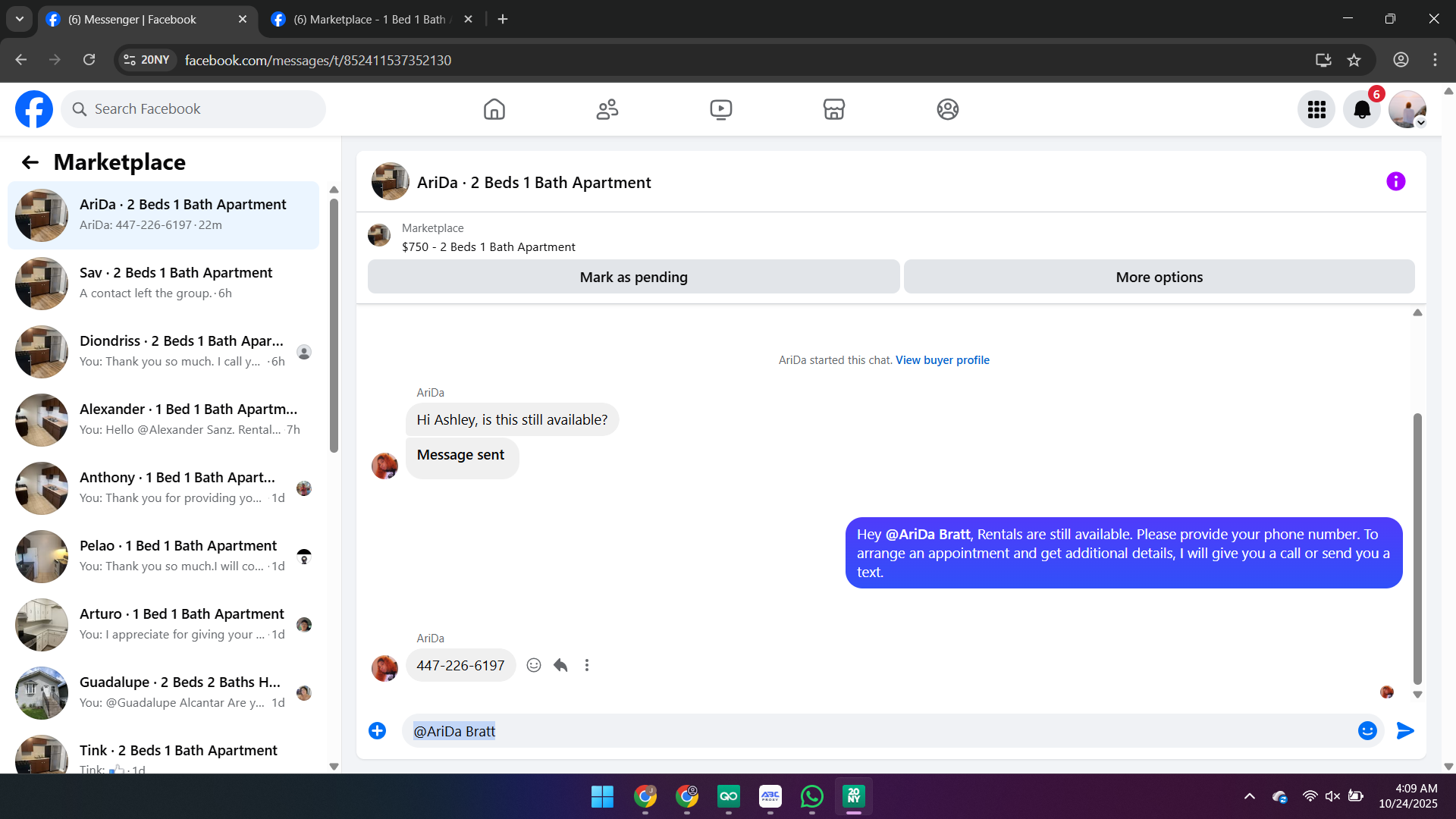Open the Wi-Fi network tray icon
This screenshot has height=819, width=1456.
click(x=1310, y=796)
